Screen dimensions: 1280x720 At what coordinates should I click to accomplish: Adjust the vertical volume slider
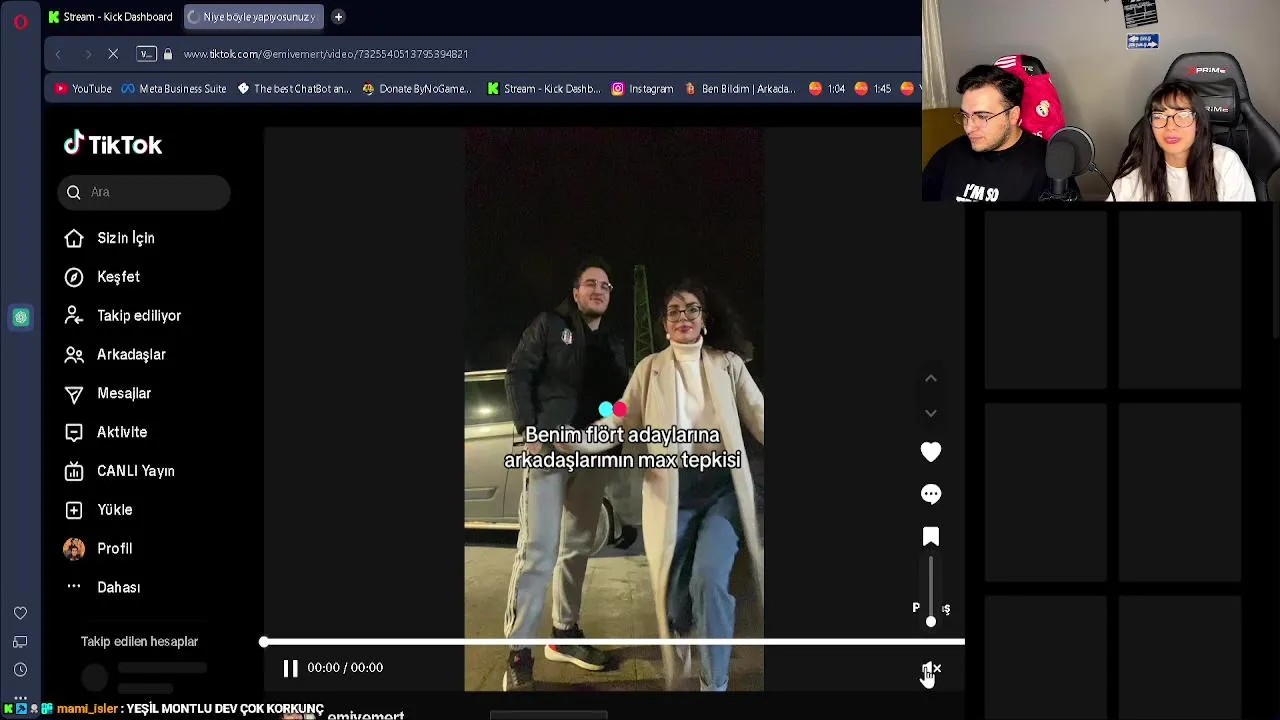click(x=931, y=590)
